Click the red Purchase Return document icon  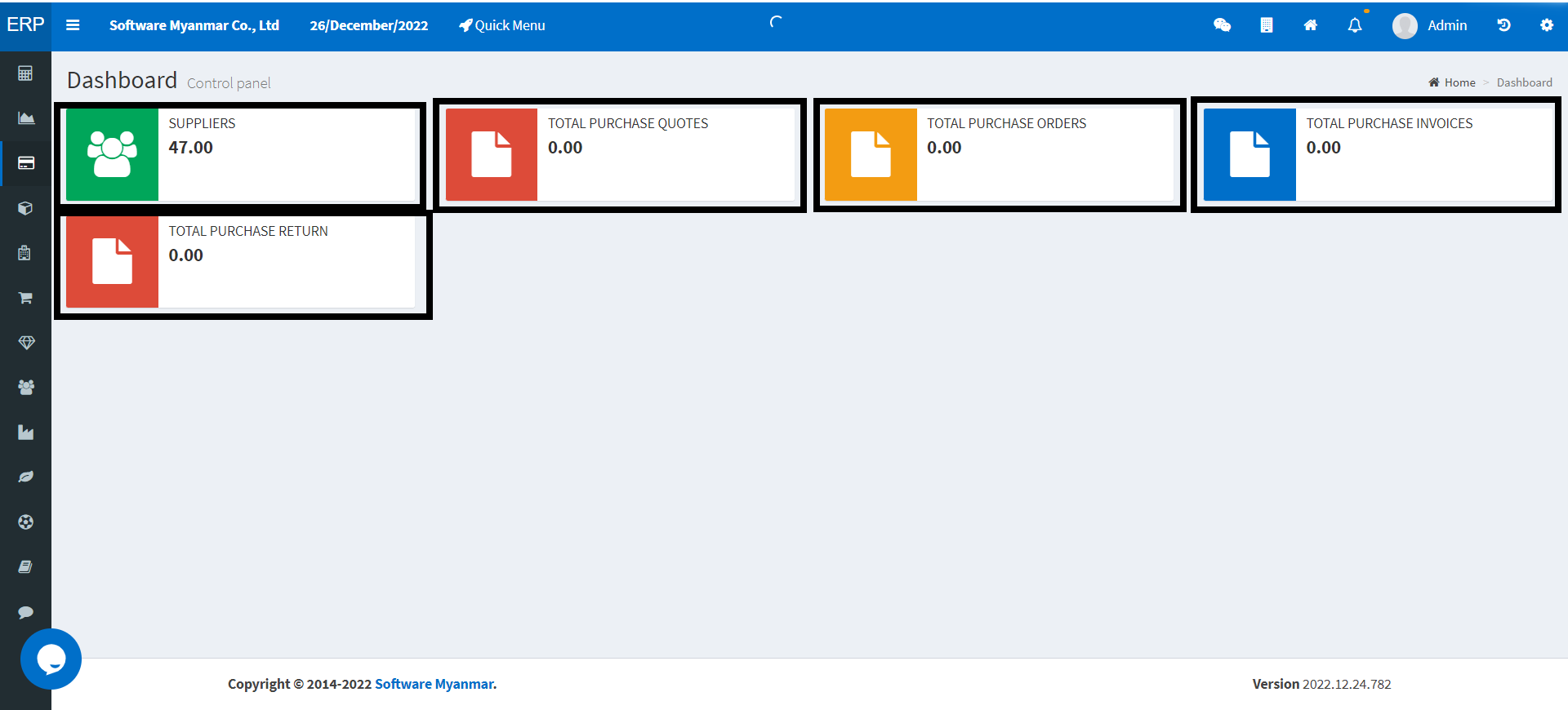coord(112,262)
